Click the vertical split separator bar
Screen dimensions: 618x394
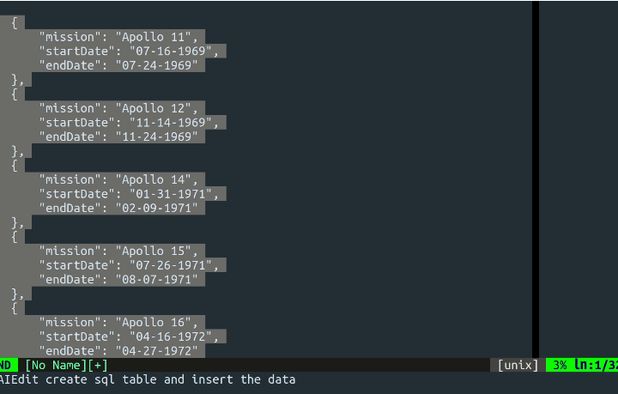coord(535,179)
